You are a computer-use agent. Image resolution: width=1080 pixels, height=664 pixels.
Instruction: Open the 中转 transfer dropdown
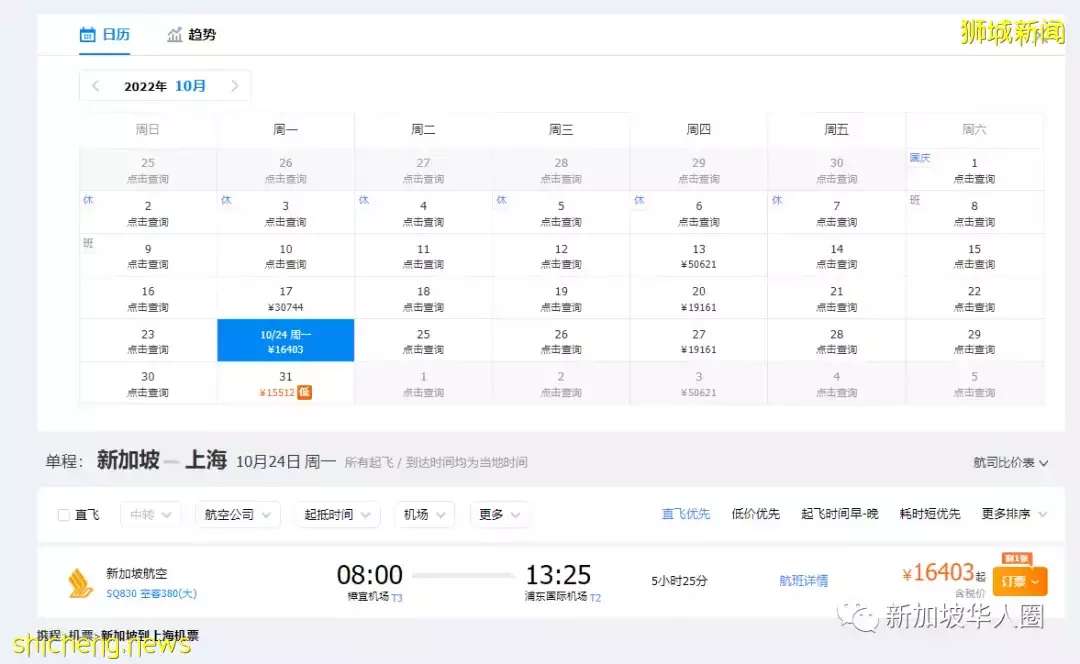click(x=150, y=514)
